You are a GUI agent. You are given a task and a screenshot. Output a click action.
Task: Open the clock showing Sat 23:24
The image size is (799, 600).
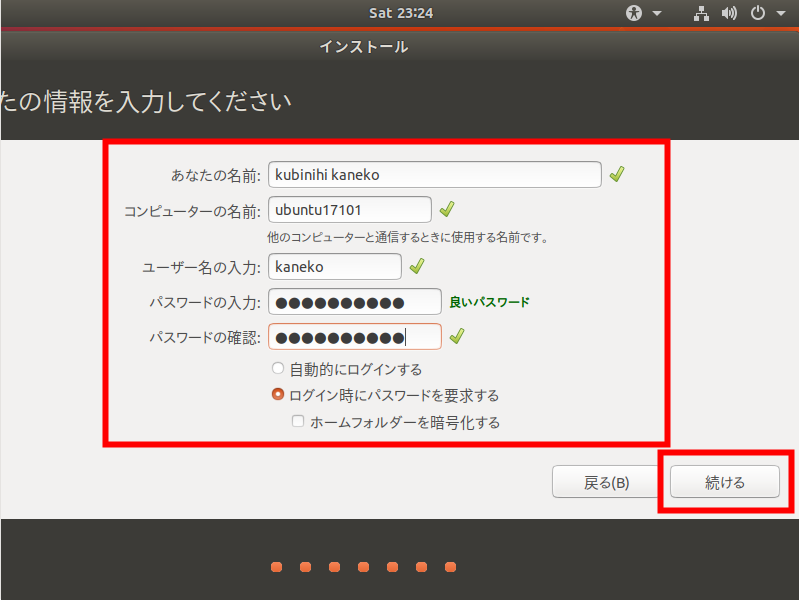pos(401,13)
